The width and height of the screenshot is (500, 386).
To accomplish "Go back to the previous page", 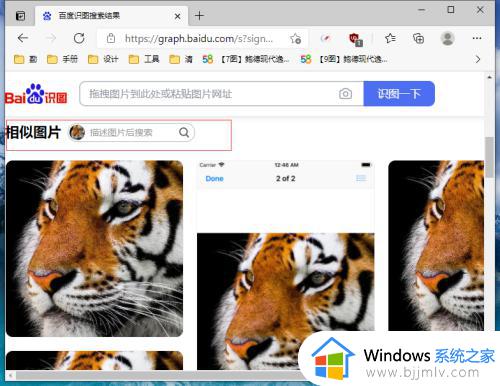I will [x=23, y=38].
